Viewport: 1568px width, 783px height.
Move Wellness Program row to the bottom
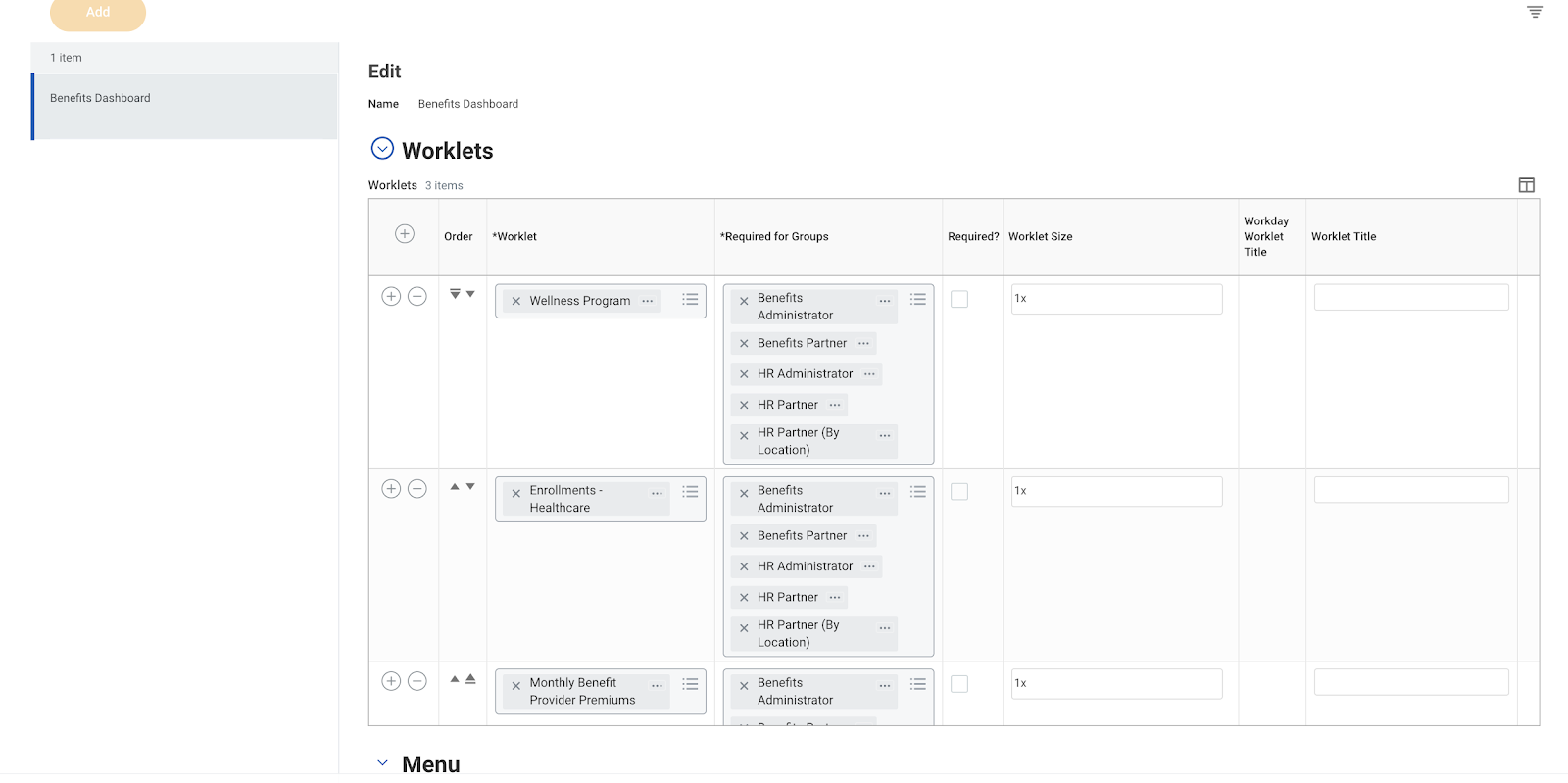[x=453, y=291]
